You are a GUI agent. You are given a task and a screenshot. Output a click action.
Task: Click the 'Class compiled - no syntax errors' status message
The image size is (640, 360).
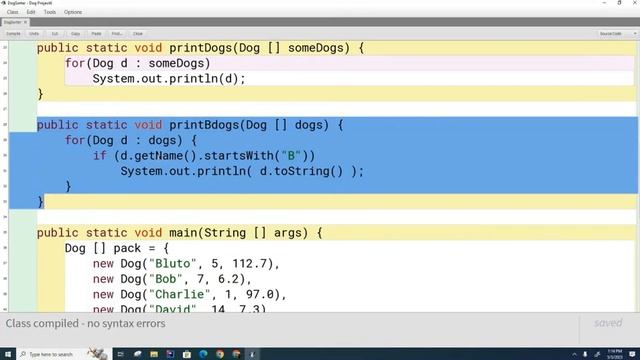(x=86, y=323)
